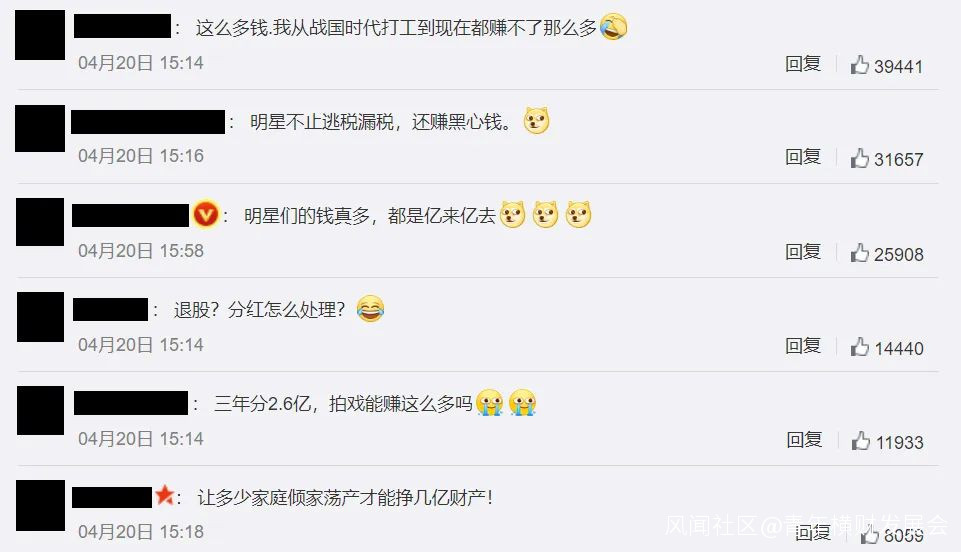Reply to the 三年分2.6亿 comment
Viewport: 961px width, 552px height.
coord(804,440)
